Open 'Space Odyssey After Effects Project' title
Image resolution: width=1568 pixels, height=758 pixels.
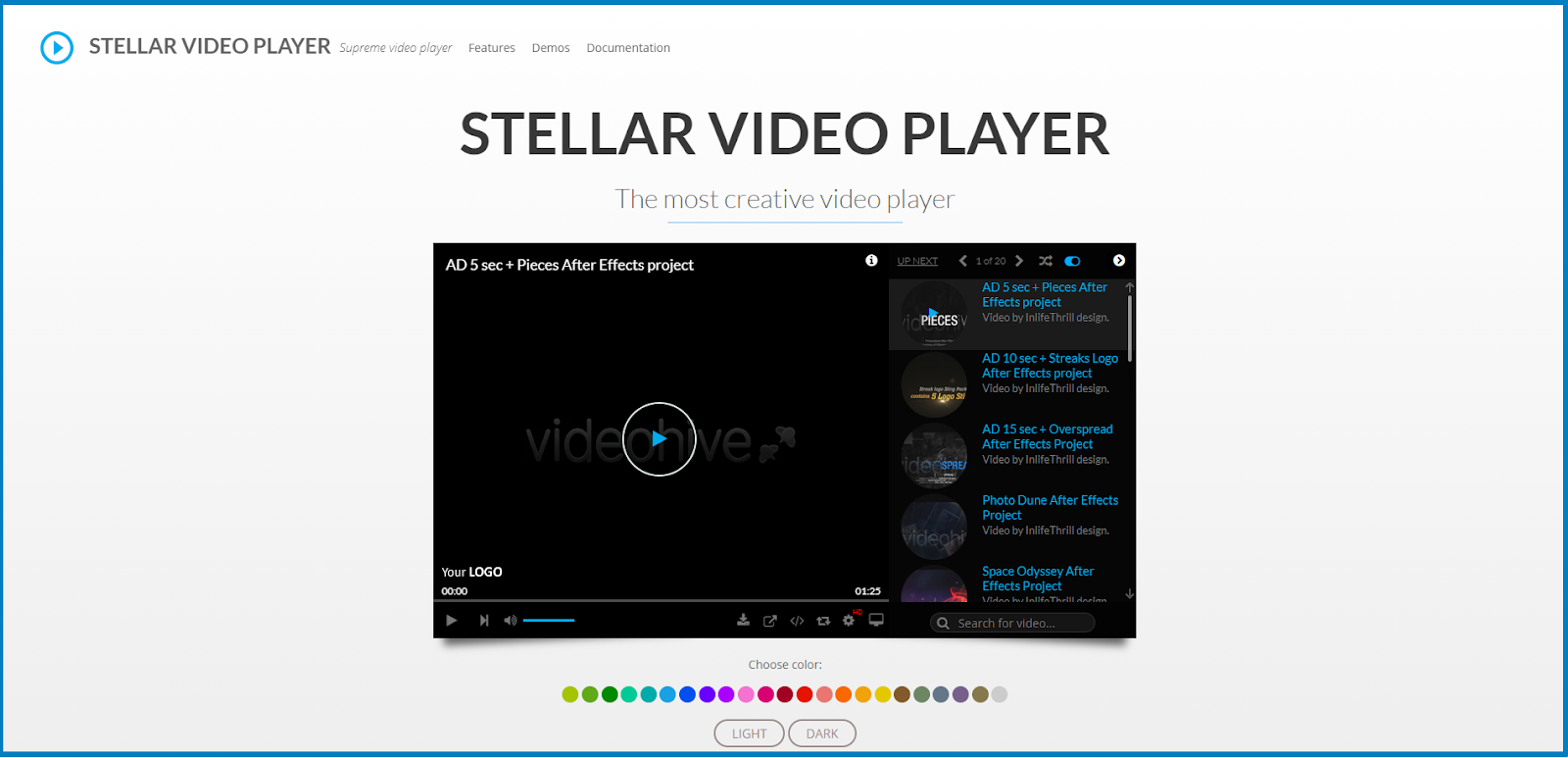tap(1038, 579)
